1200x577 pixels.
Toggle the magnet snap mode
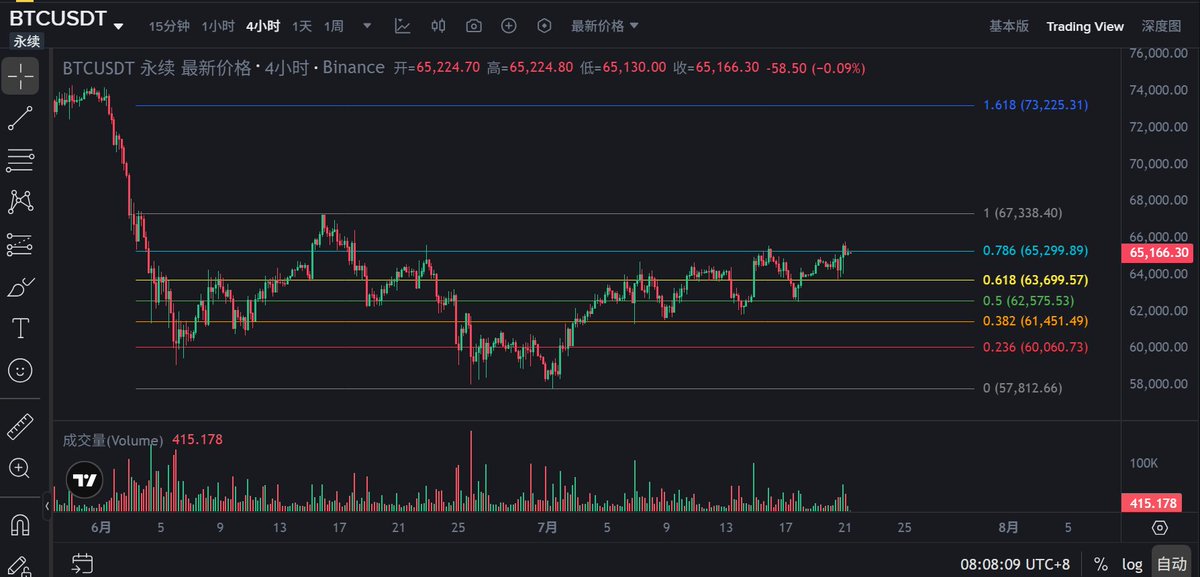(20, 524)
